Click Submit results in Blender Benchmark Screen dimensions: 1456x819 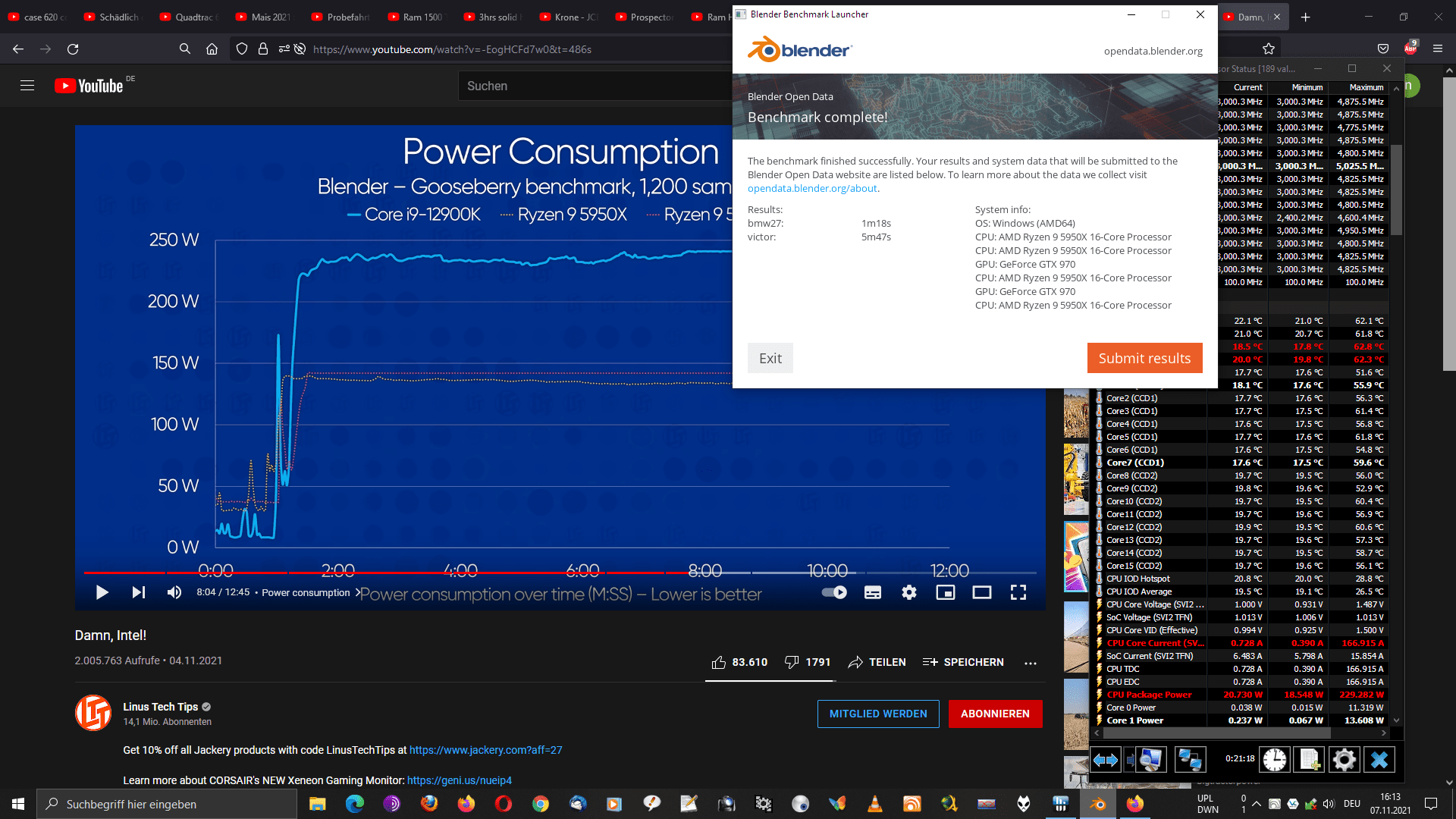[1144, 358]
